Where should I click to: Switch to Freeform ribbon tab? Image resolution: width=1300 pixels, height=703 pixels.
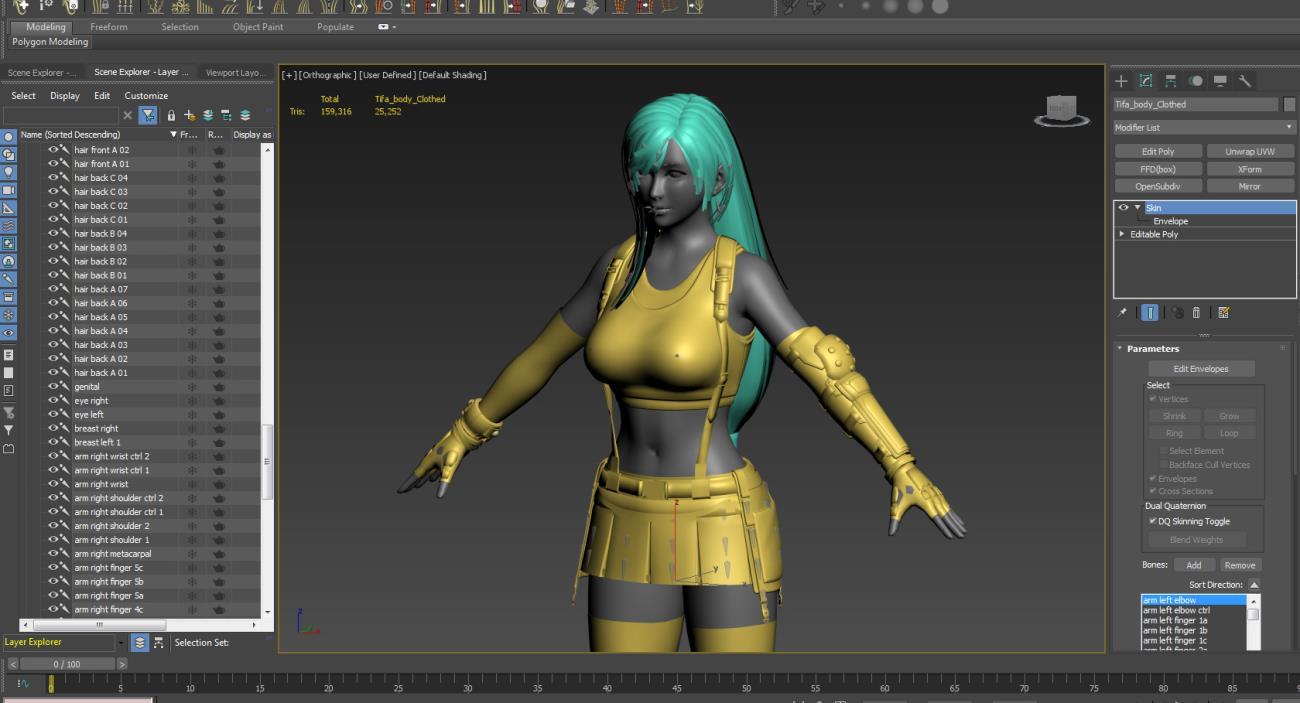109,27
